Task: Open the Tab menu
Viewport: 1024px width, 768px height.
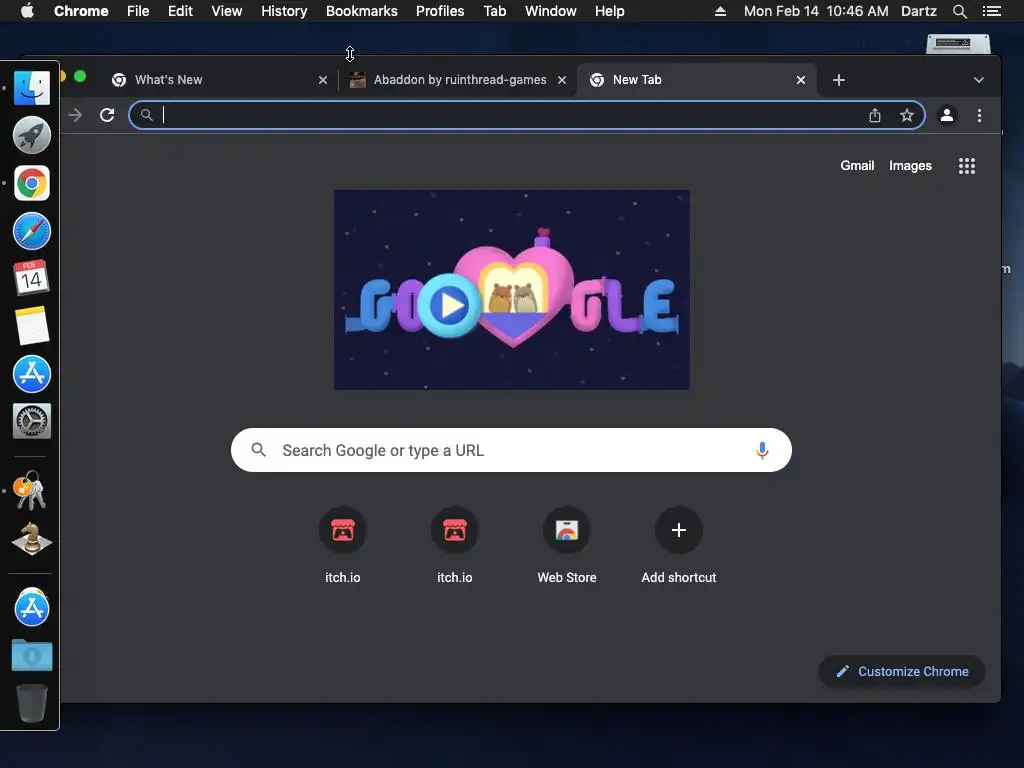Action: click(494, 11)
